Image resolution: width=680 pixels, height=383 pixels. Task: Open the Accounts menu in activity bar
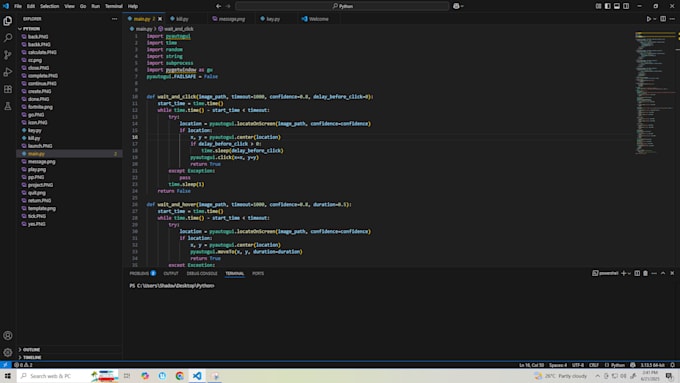tap(7, 335)
